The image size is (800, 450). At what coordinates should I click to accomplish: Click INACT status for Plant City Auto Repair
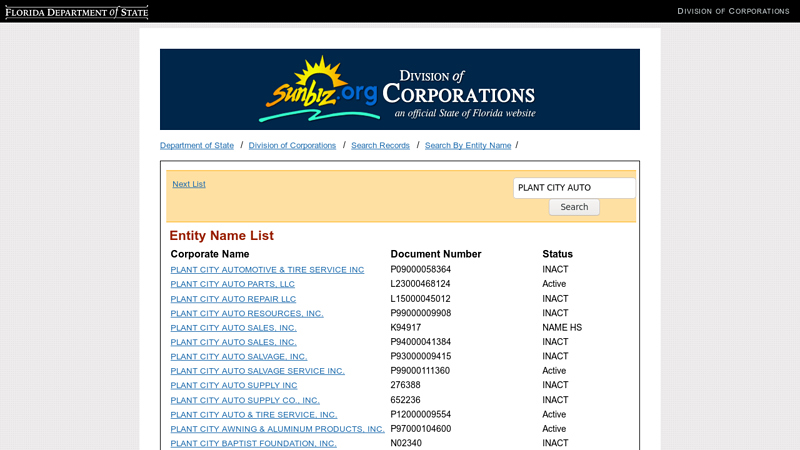pos(555,298)
